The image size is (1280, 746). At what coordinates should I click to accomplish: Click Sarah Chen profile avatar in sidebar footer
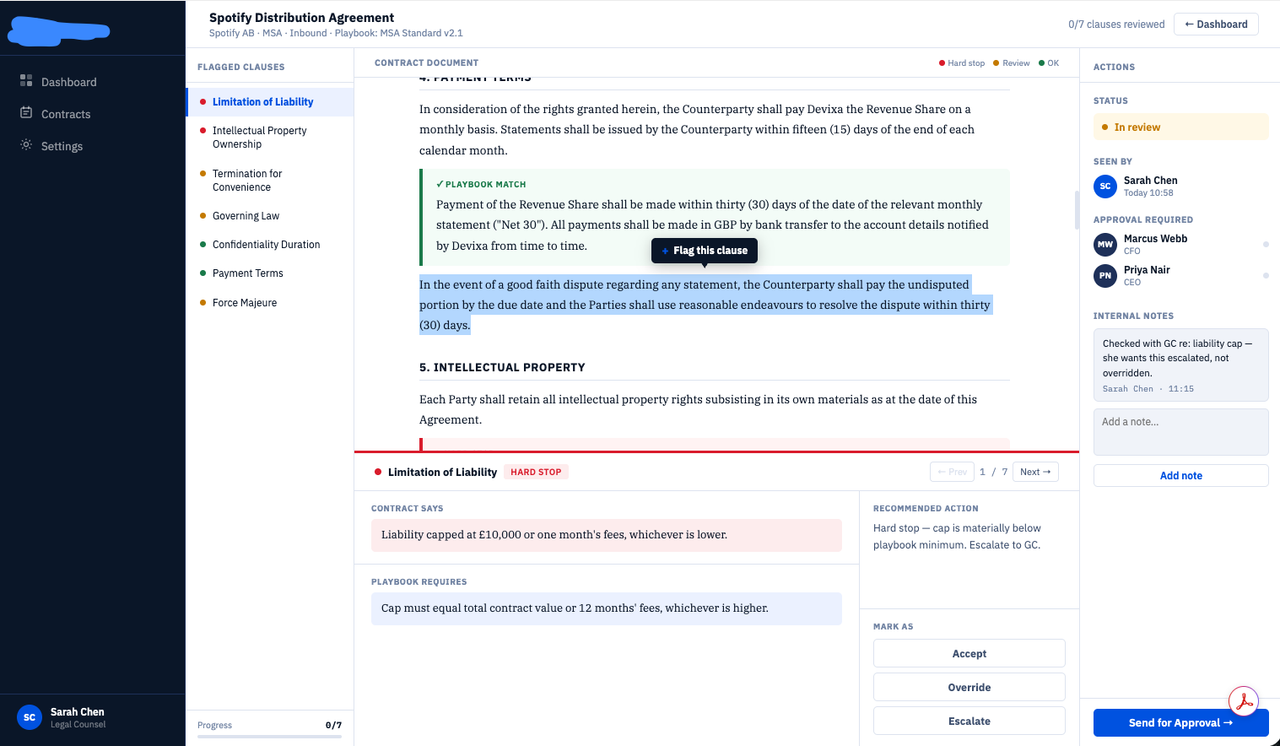click(x=29, y=717)
